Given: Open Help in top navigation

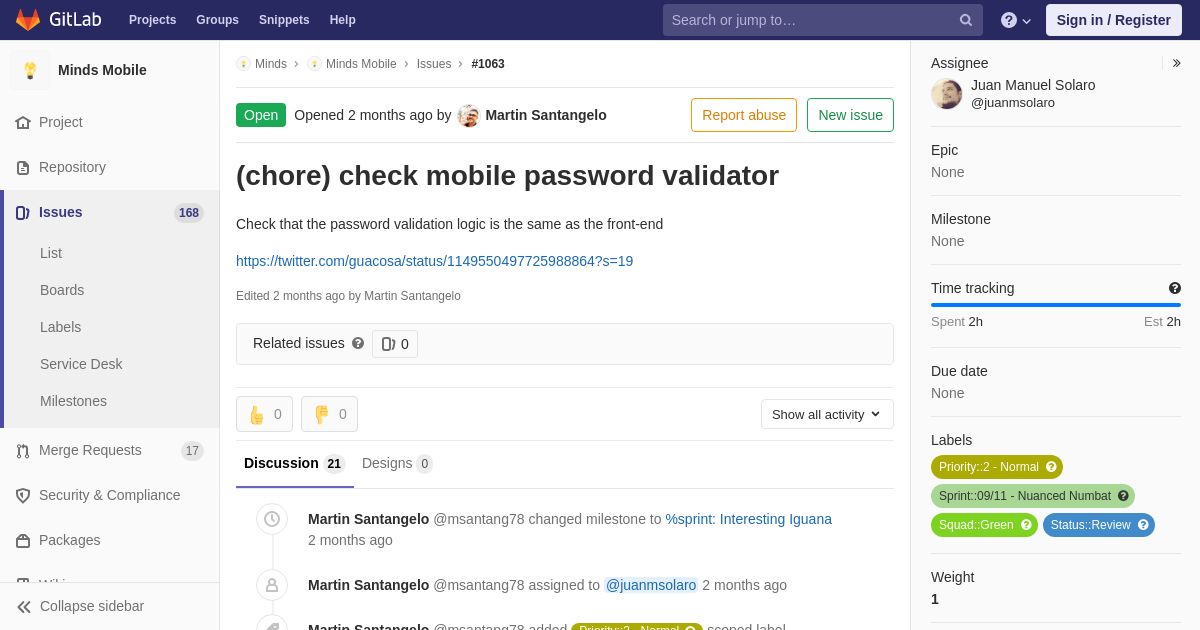Looking at the screenshot, I should click(343, 20).
